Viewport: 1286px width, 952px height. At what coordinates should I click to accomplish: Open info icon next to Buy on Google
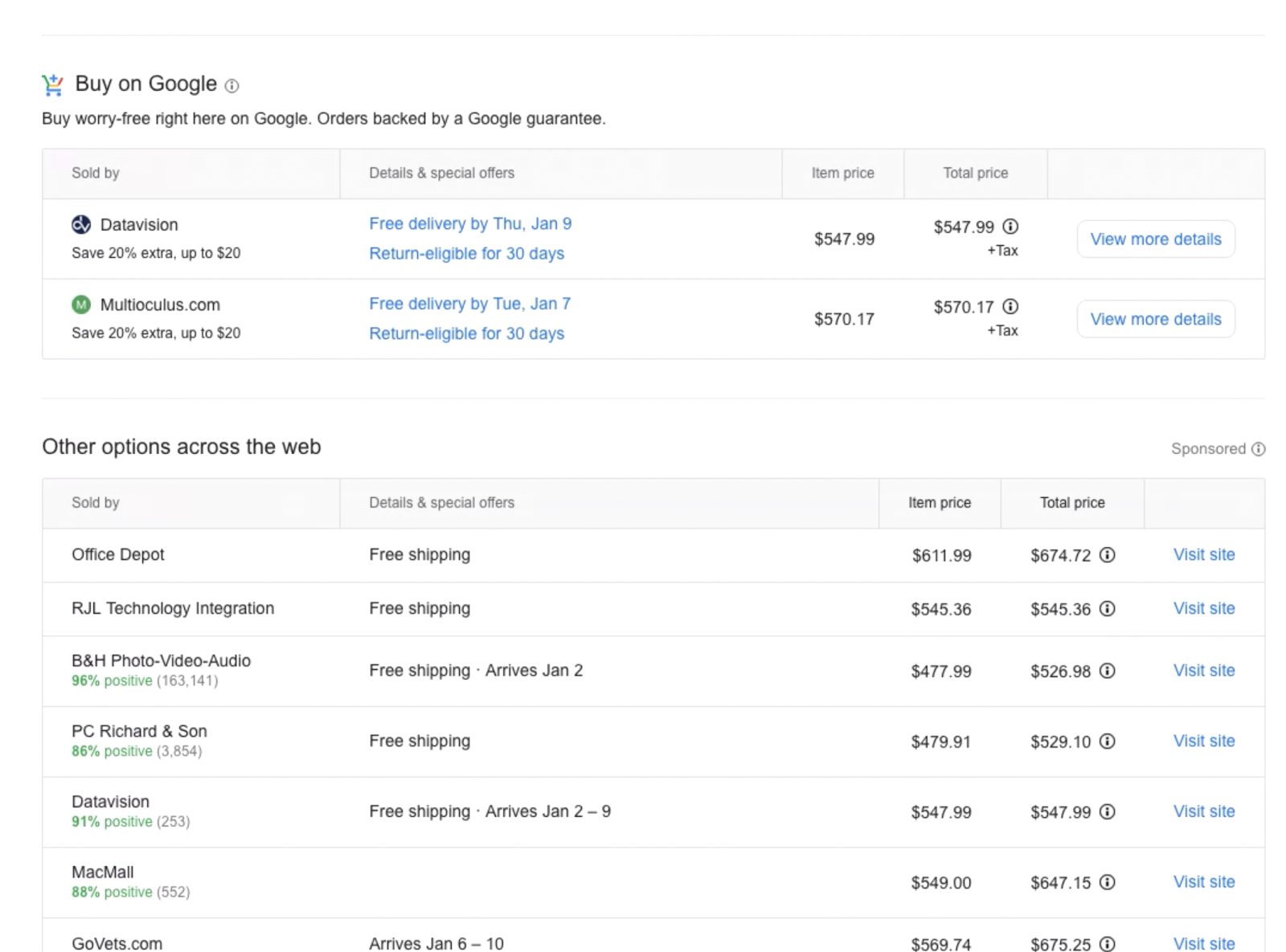[x=231, y=86]
